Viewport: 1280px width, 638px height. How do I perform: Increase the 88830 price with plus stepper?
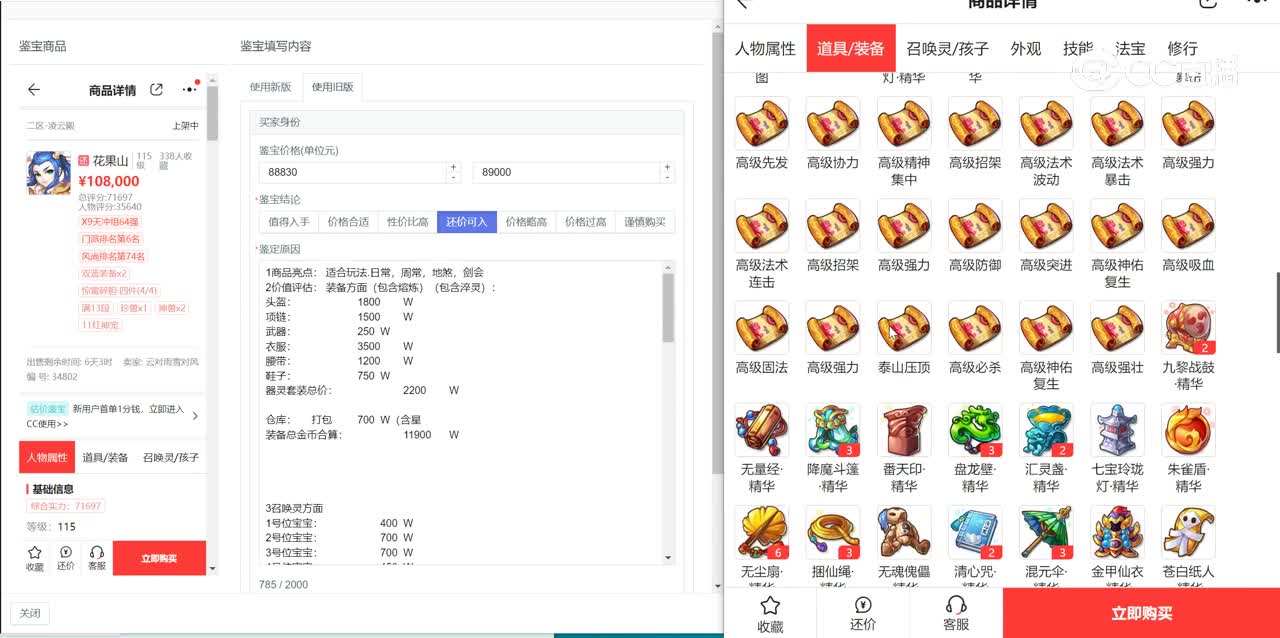[x=453, y=167]
